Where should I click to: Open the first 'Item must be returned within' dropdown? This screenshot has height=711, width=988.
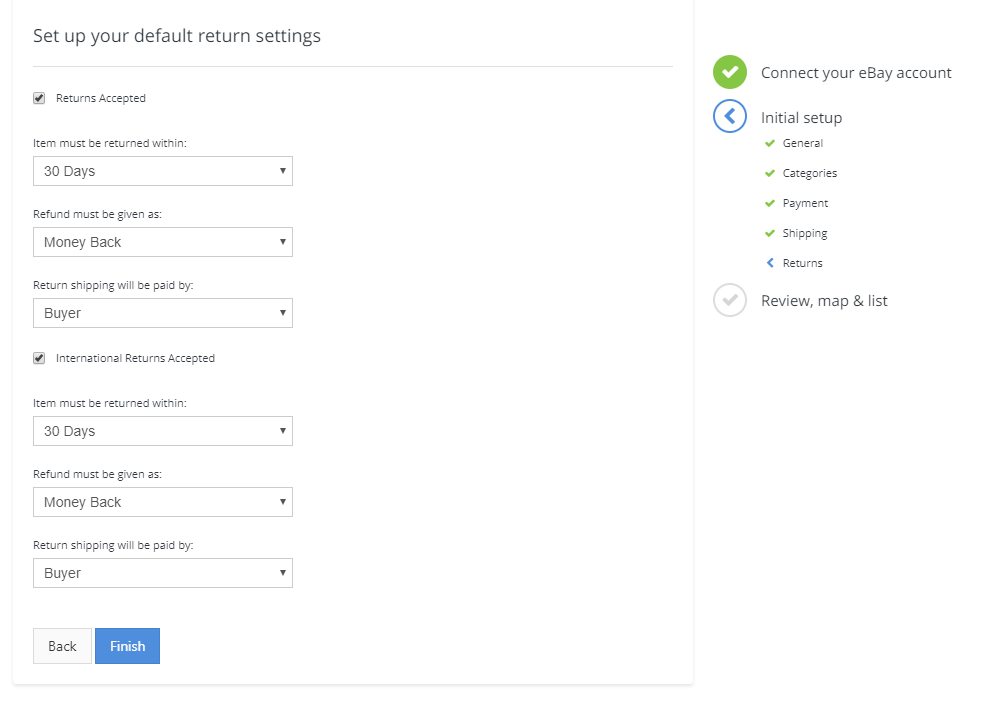pos(162,171)
